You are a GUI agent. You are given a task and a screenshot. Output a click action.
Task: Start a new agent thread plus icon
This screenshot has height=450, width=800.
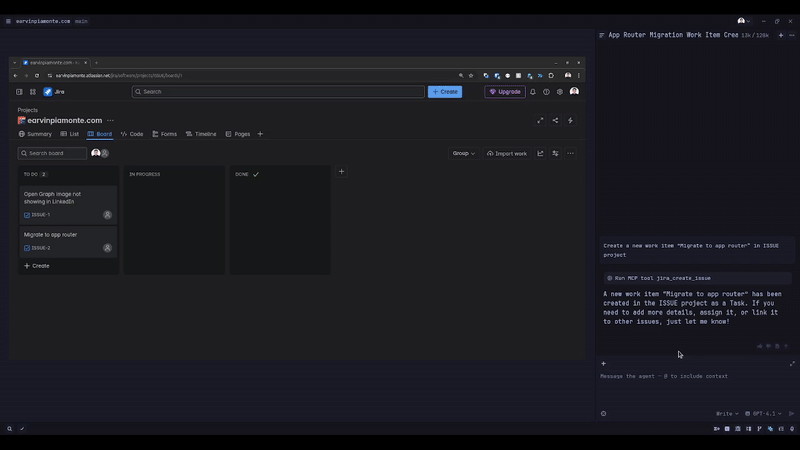coord(781,35)
